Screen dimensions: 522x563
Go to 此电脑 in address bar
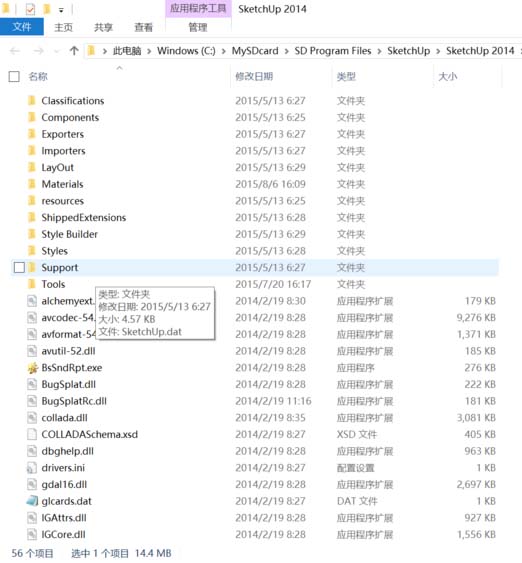pyautogui.click(x=127, y=51)
